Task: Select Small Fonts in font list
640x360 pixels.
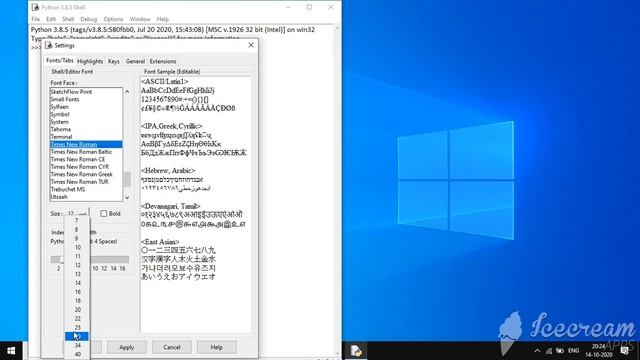Action: (x=86, y=99)
